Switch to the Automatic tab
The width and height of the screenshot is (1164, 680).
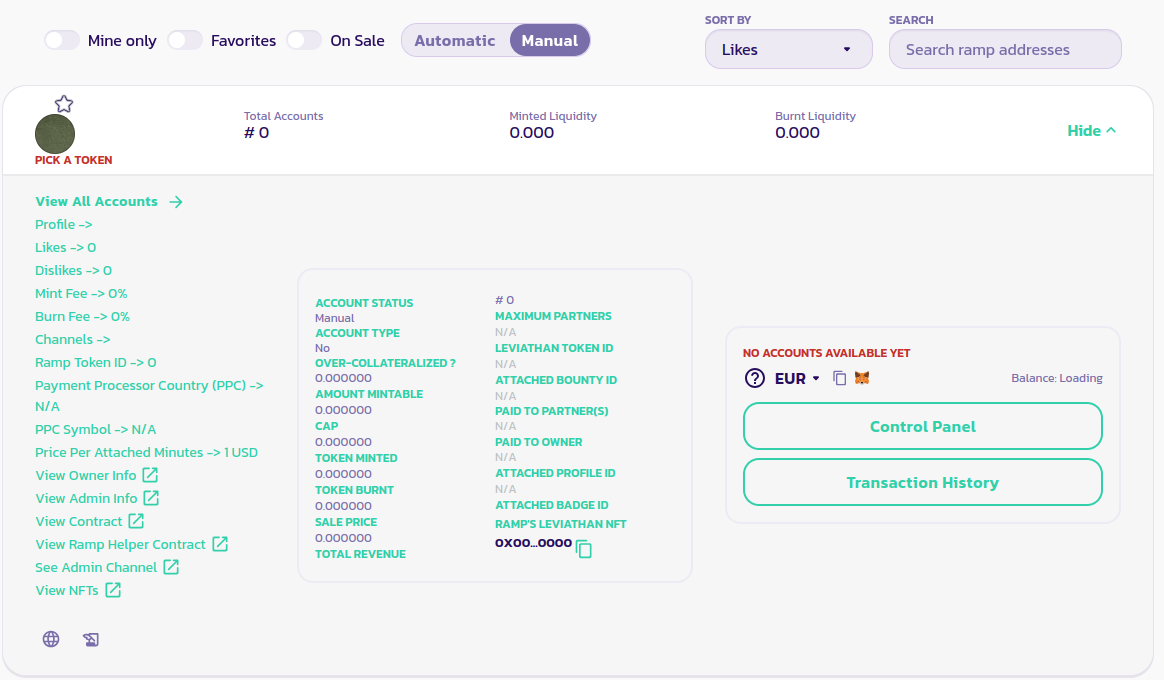tap(455, 41)
